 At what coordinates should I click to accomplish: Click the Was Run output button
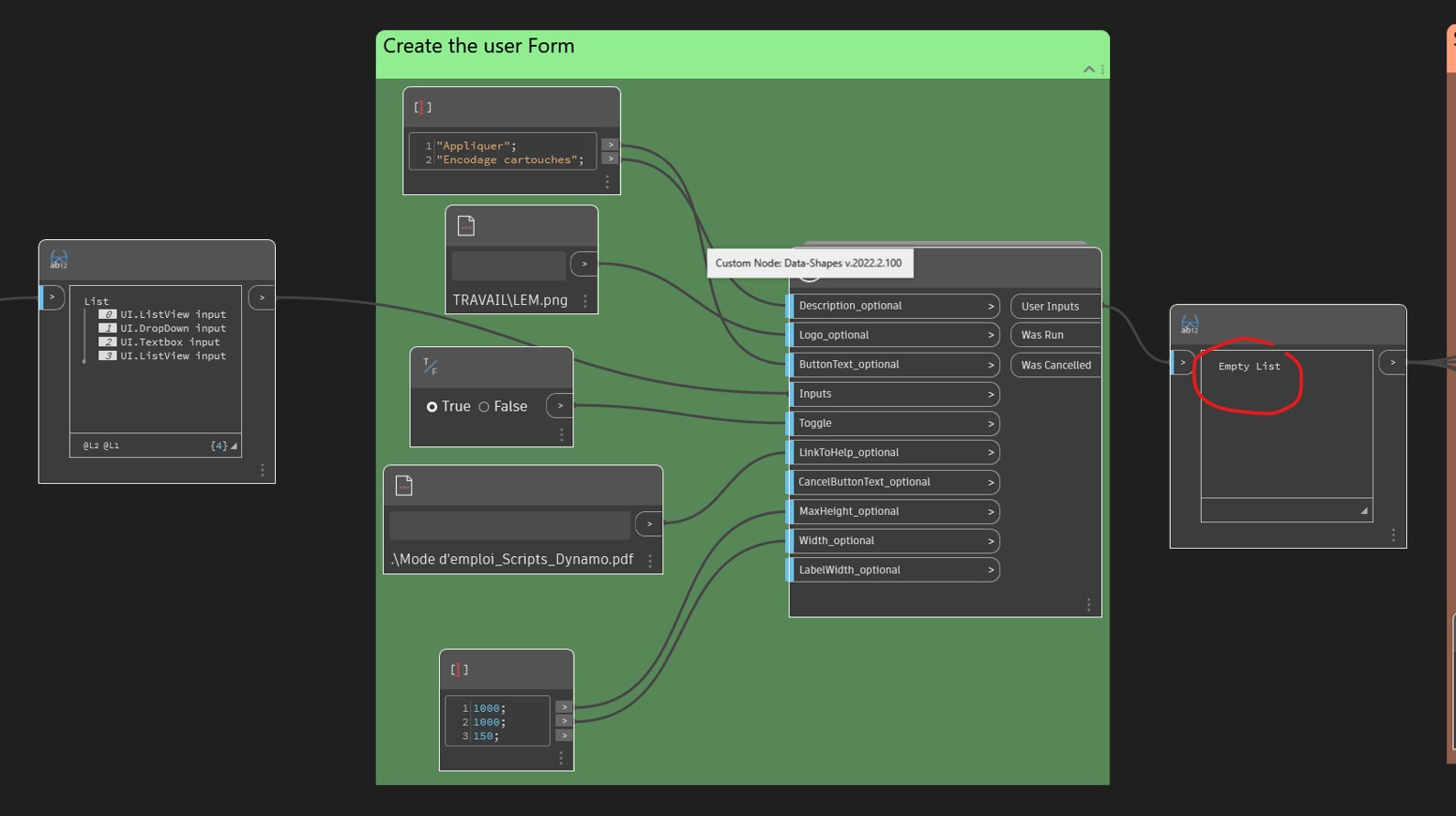click(1042, 335)
